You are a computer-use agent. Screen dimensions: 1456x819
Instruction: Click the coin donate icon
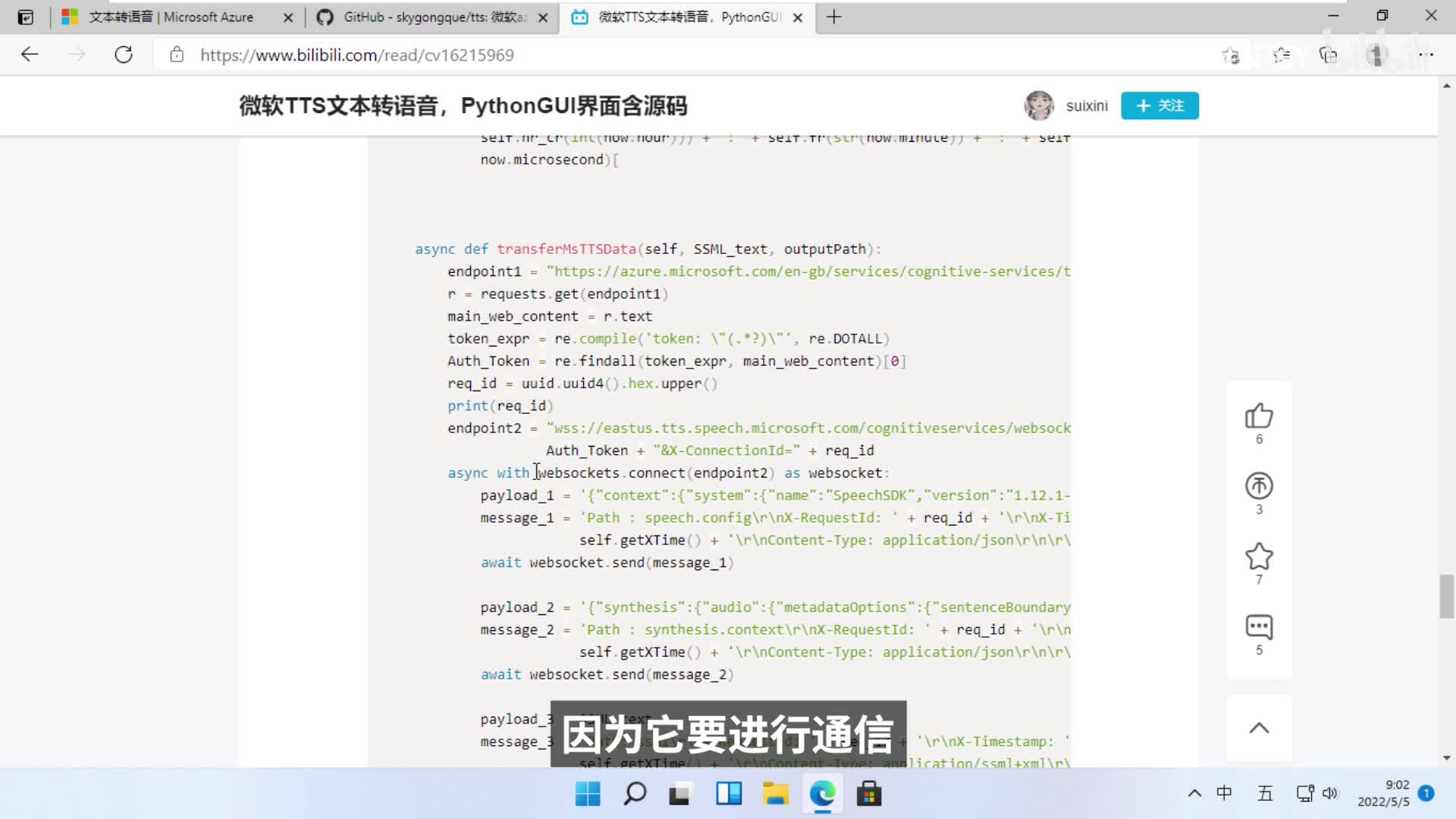(x=1259, y=486)
